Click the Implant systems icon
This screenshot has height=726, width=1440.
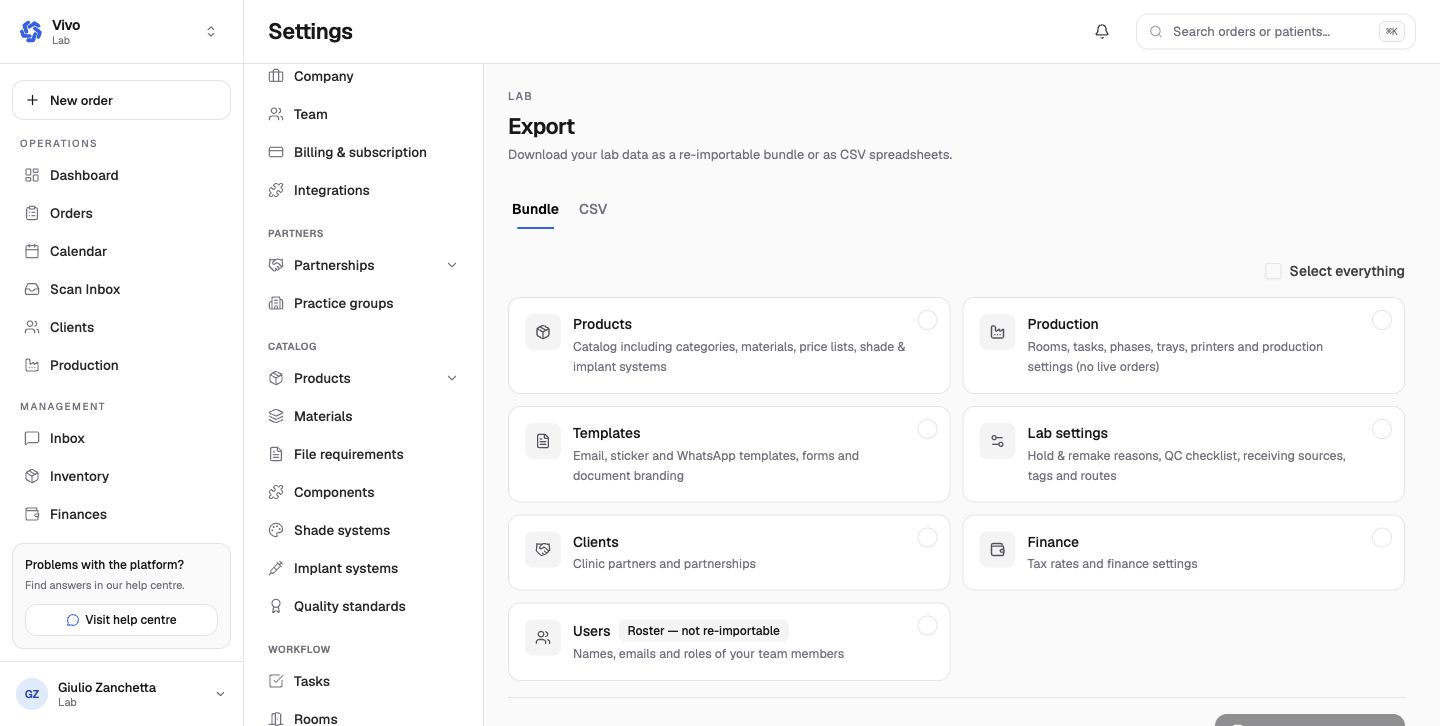[x=276, y=568]
